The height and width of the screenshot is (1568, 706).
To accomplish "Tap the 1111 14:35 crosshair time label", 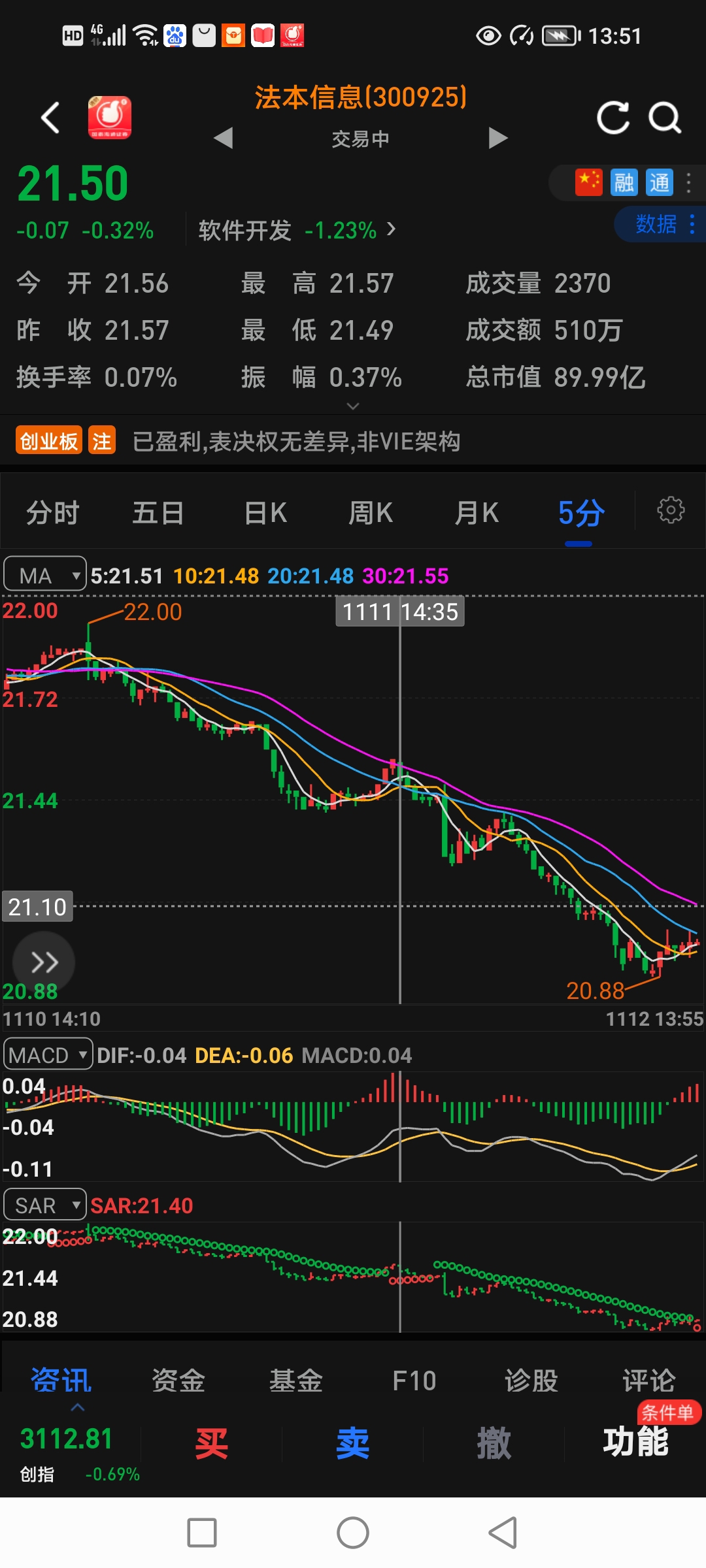I will [400, 612].
